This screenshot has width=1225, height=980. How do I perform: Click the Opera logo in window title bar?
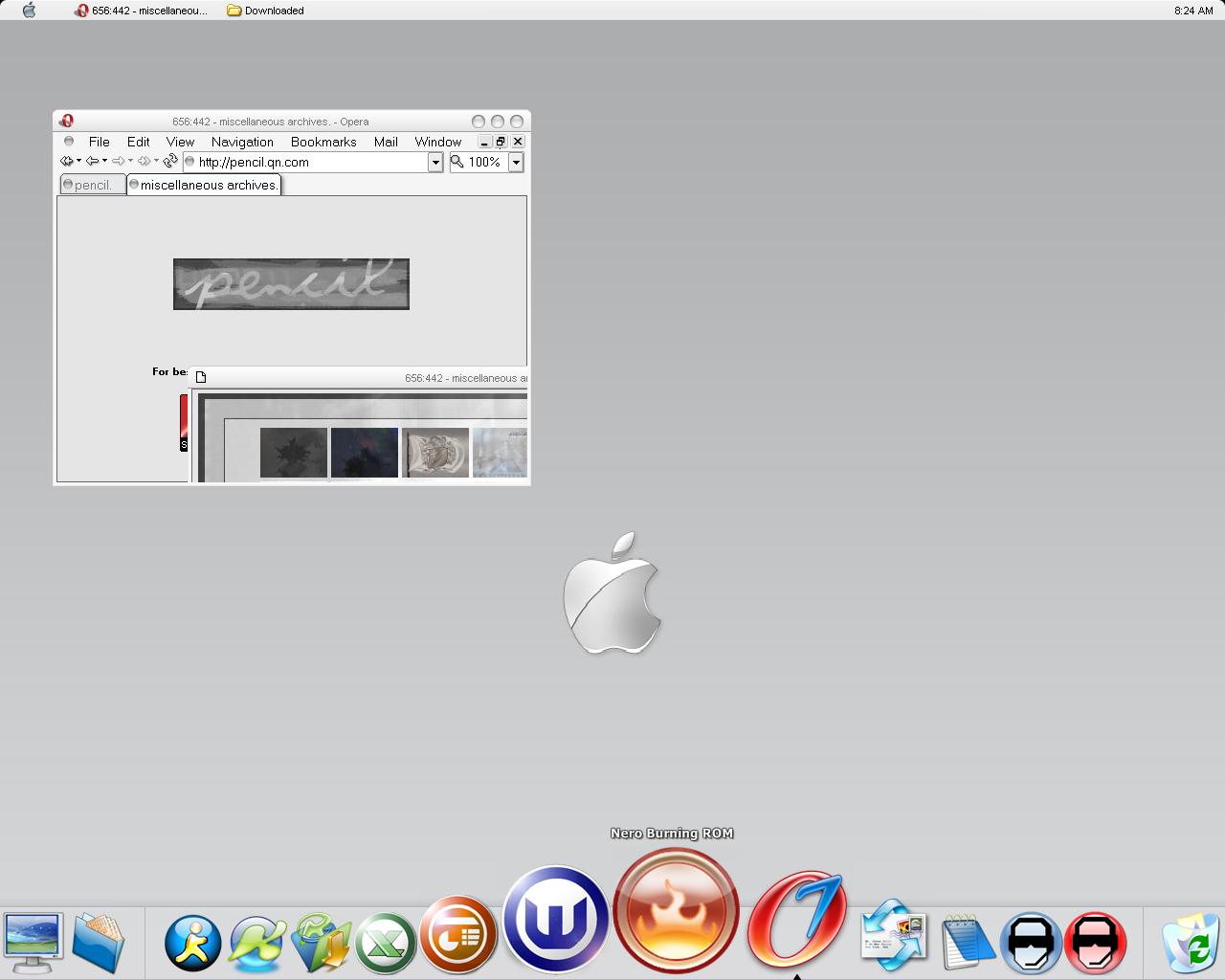[66, 121]
